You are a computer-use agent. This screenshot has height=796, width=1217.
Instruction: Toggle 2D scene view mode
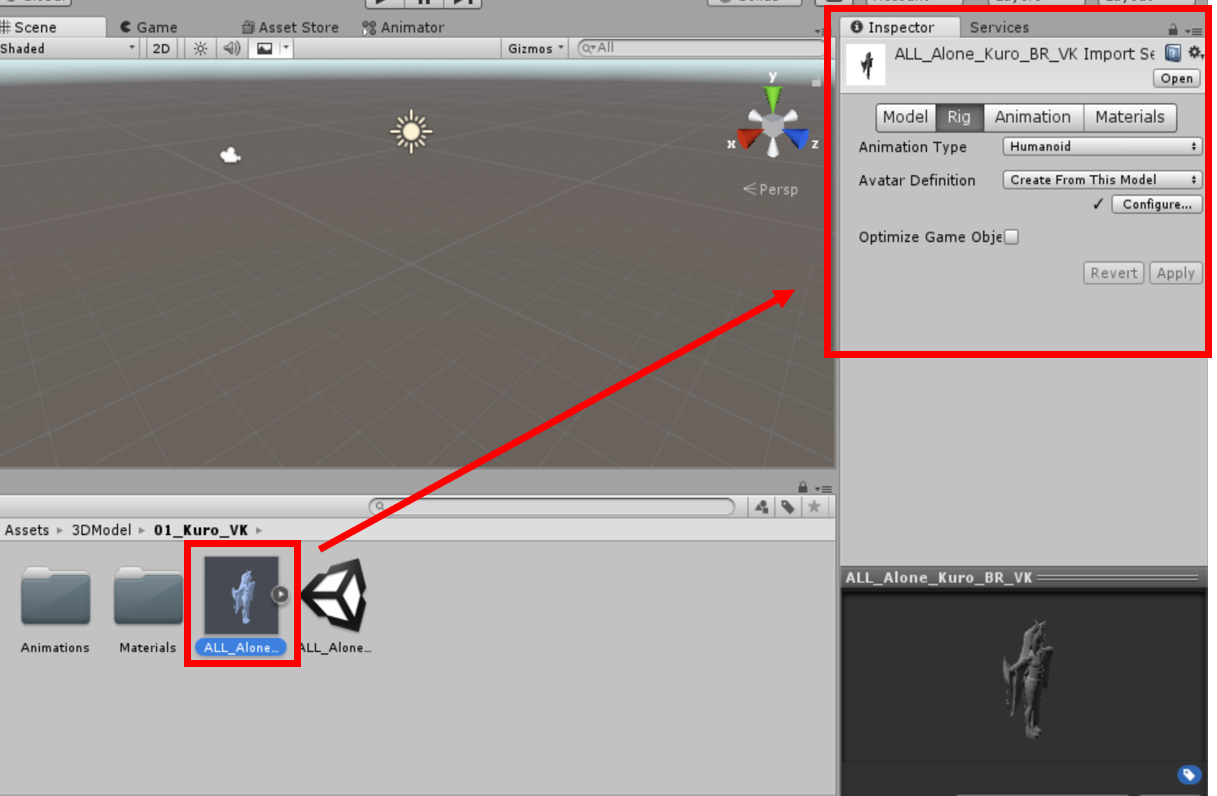[161, 48]
